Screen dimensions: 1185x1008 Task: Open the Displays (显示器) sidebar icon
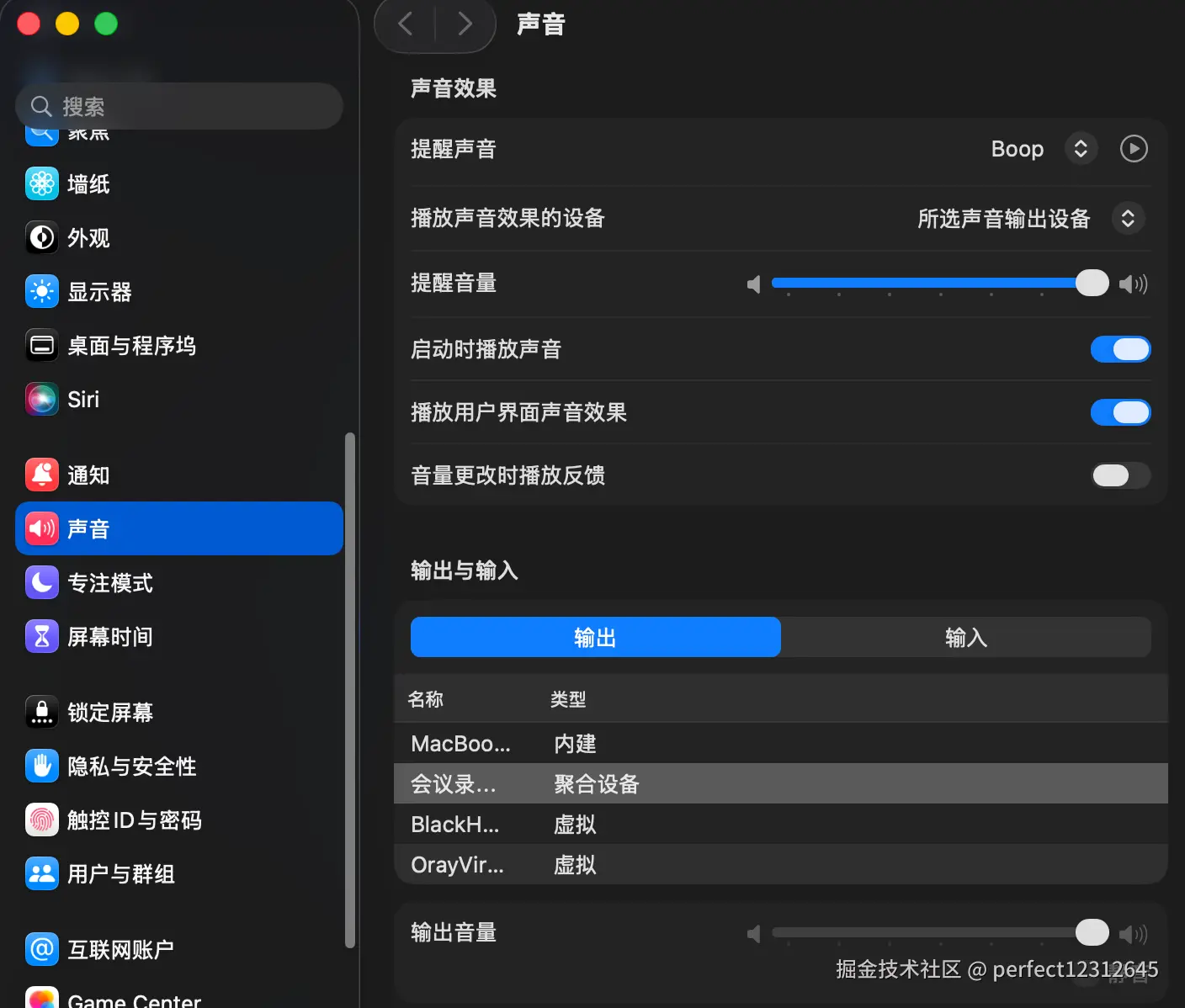[42, 291]
